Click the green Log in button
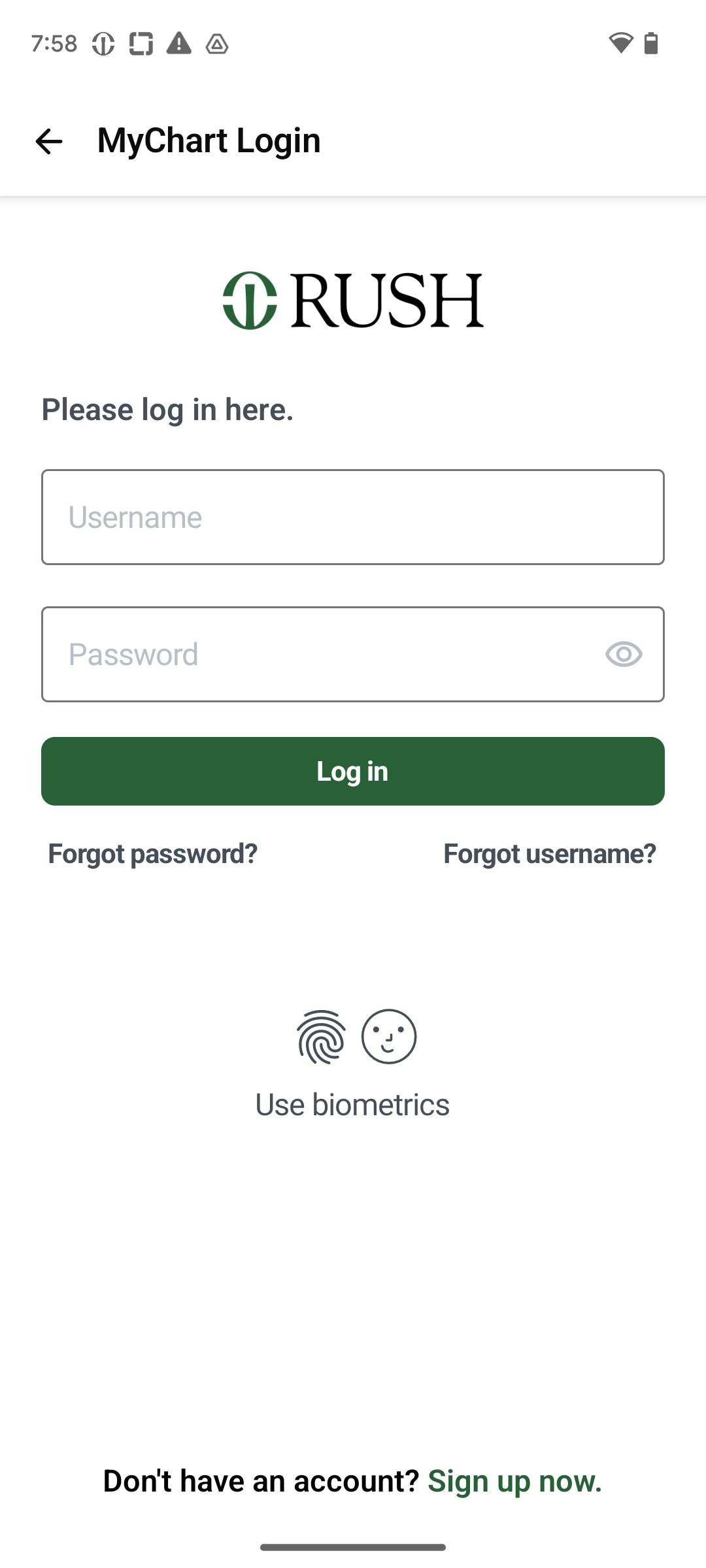The height and width of the screenshot is (1568, 706). [353, 771]
